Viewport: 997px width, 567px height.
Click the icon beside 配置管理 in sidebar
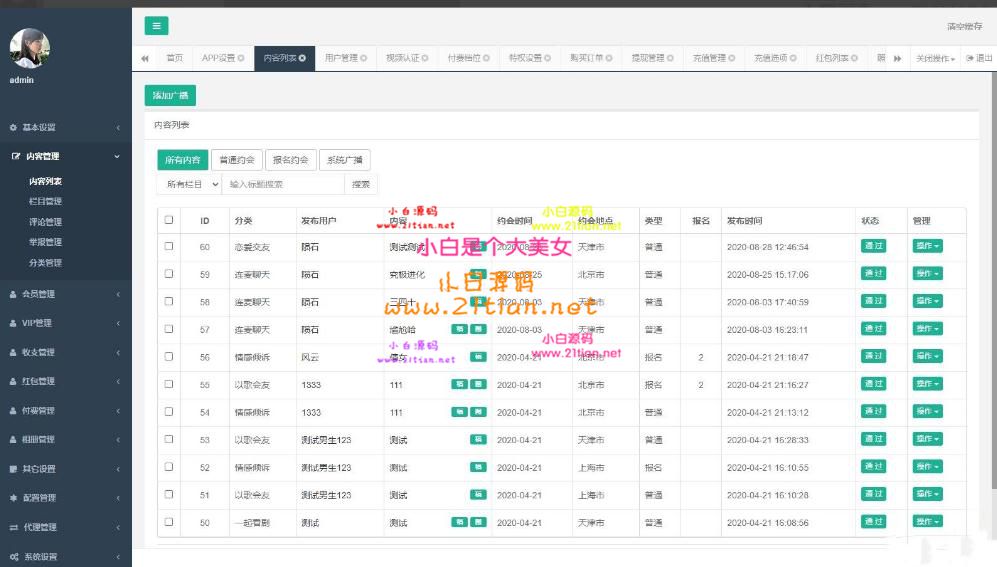point(13,498)
